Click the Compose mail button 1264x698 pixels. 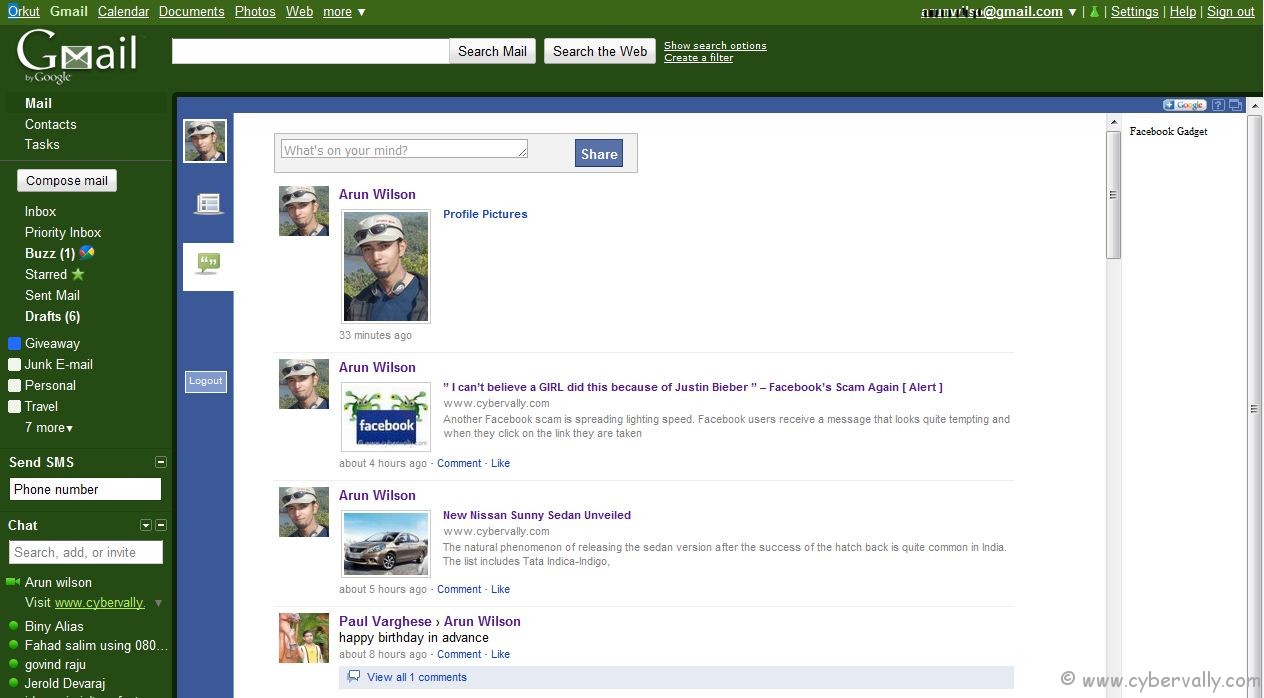pyautogui.click(x=67, y=181)
